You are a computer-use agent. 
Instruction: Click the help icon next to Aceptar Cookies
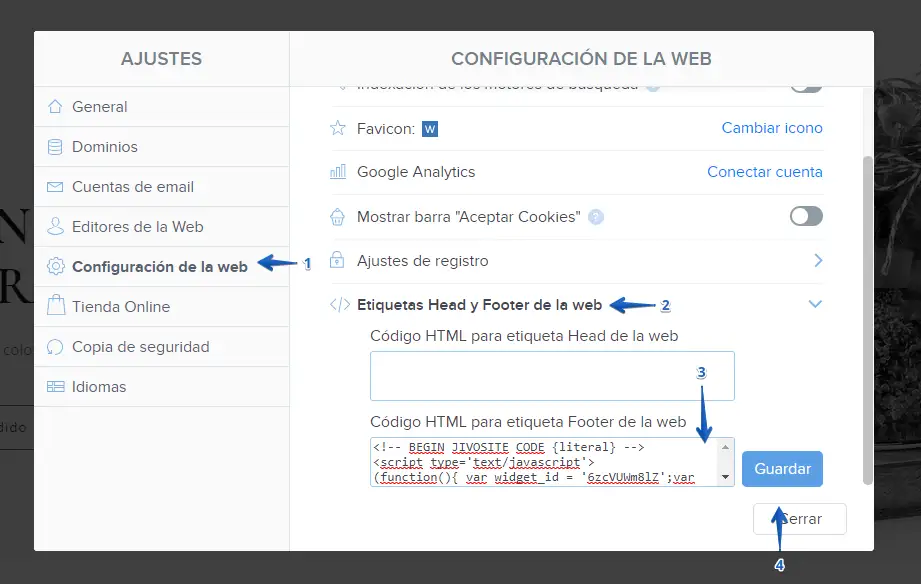click(596, 217)
